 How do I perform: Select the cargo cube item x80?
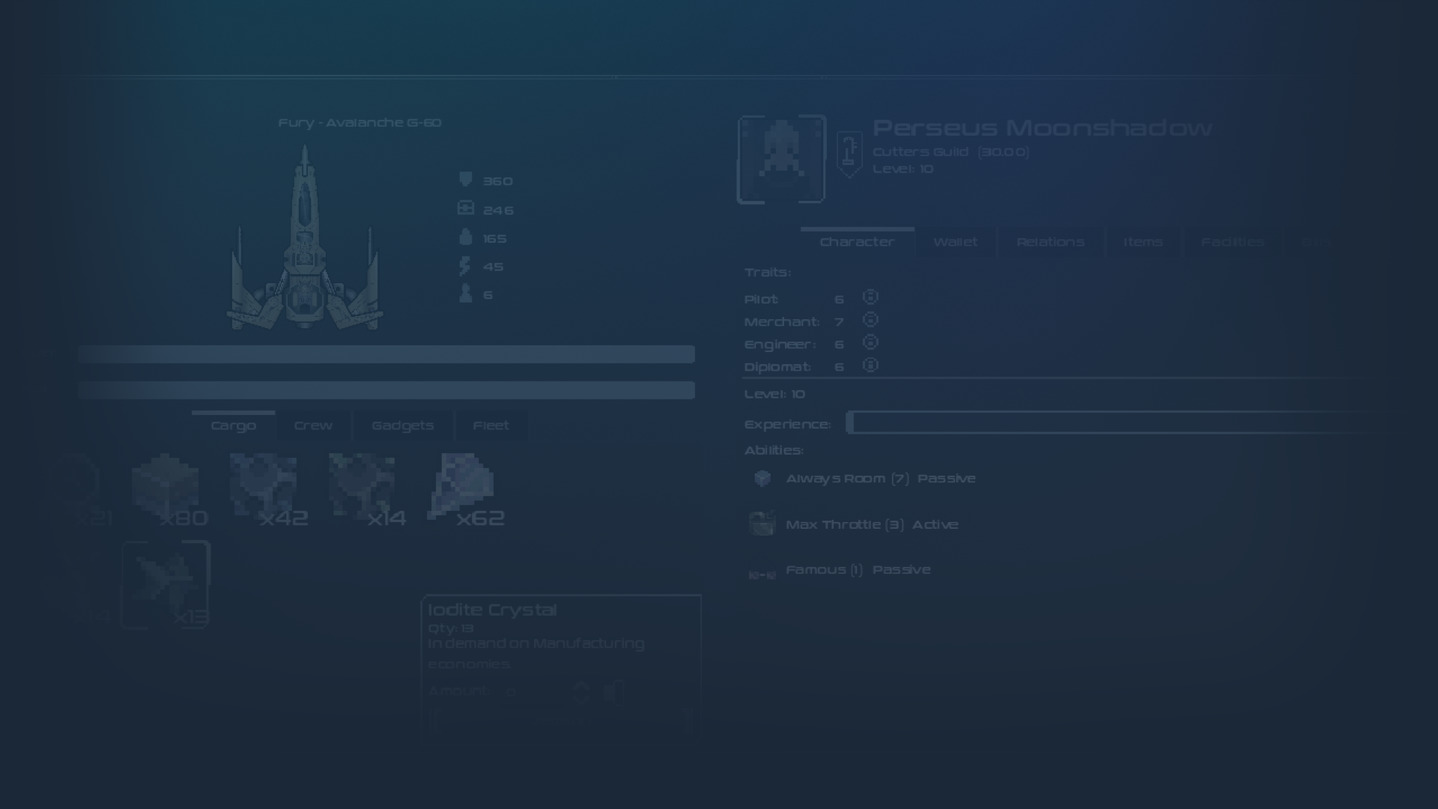click(168, 490)
